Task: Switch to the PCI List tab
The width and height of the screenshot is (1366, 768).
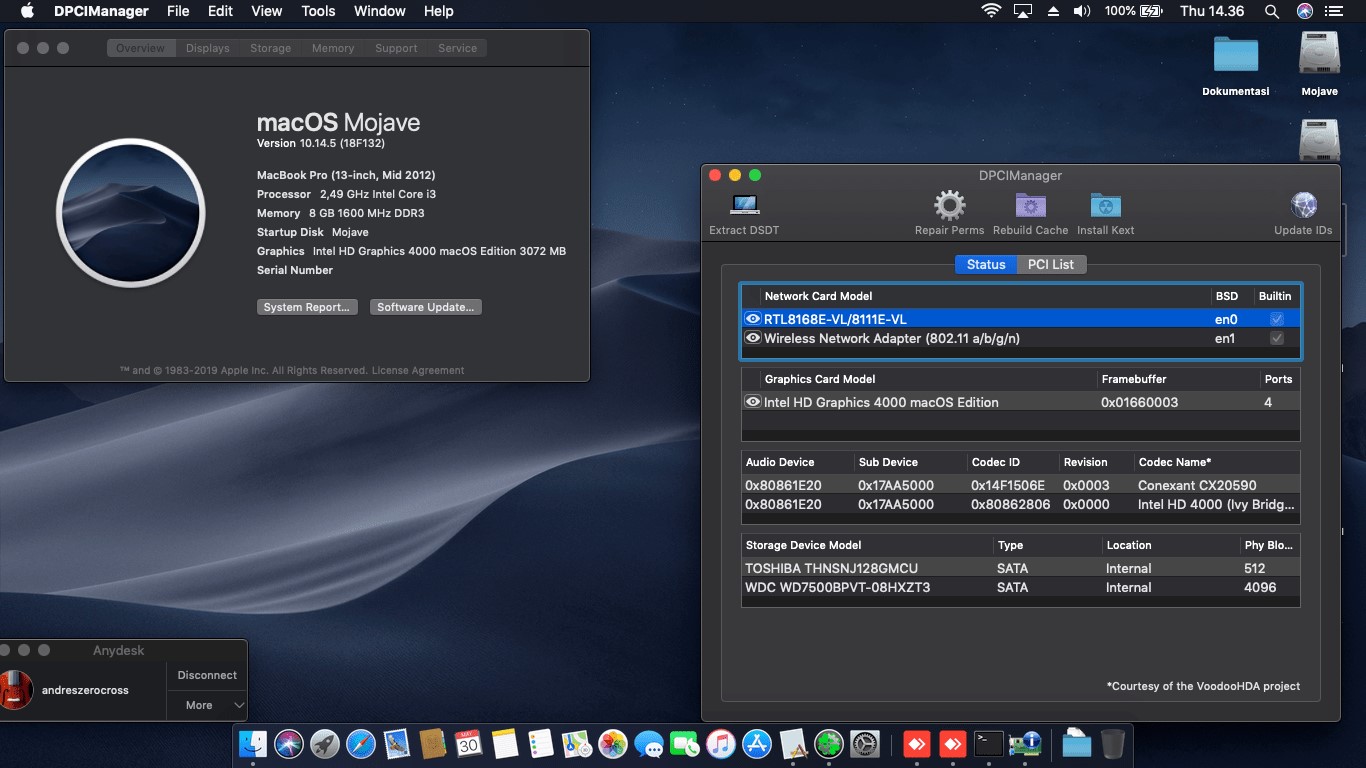Action: 1051,264
